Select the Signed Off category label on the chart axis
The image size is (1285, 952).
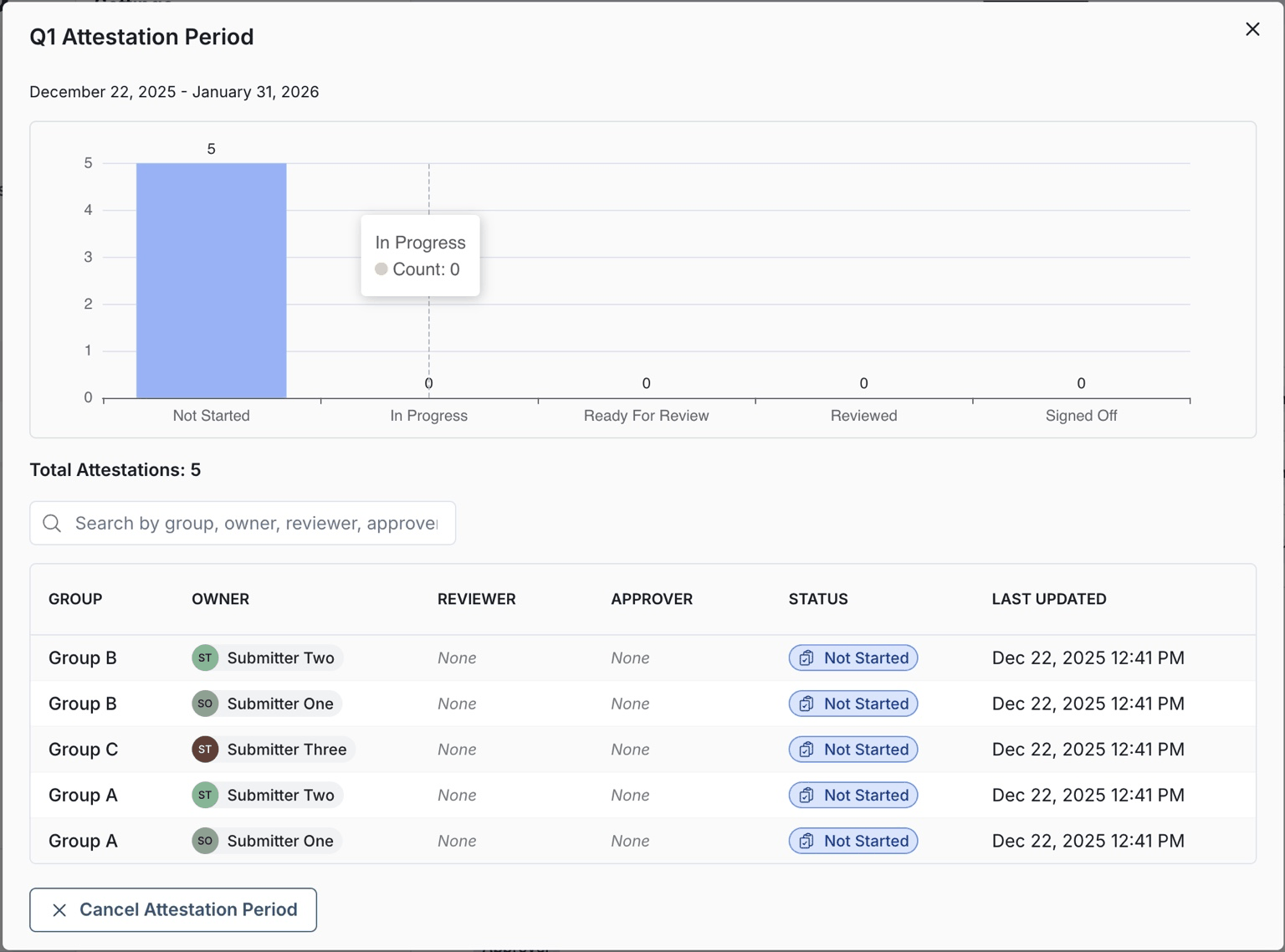tap(1080, 415)
